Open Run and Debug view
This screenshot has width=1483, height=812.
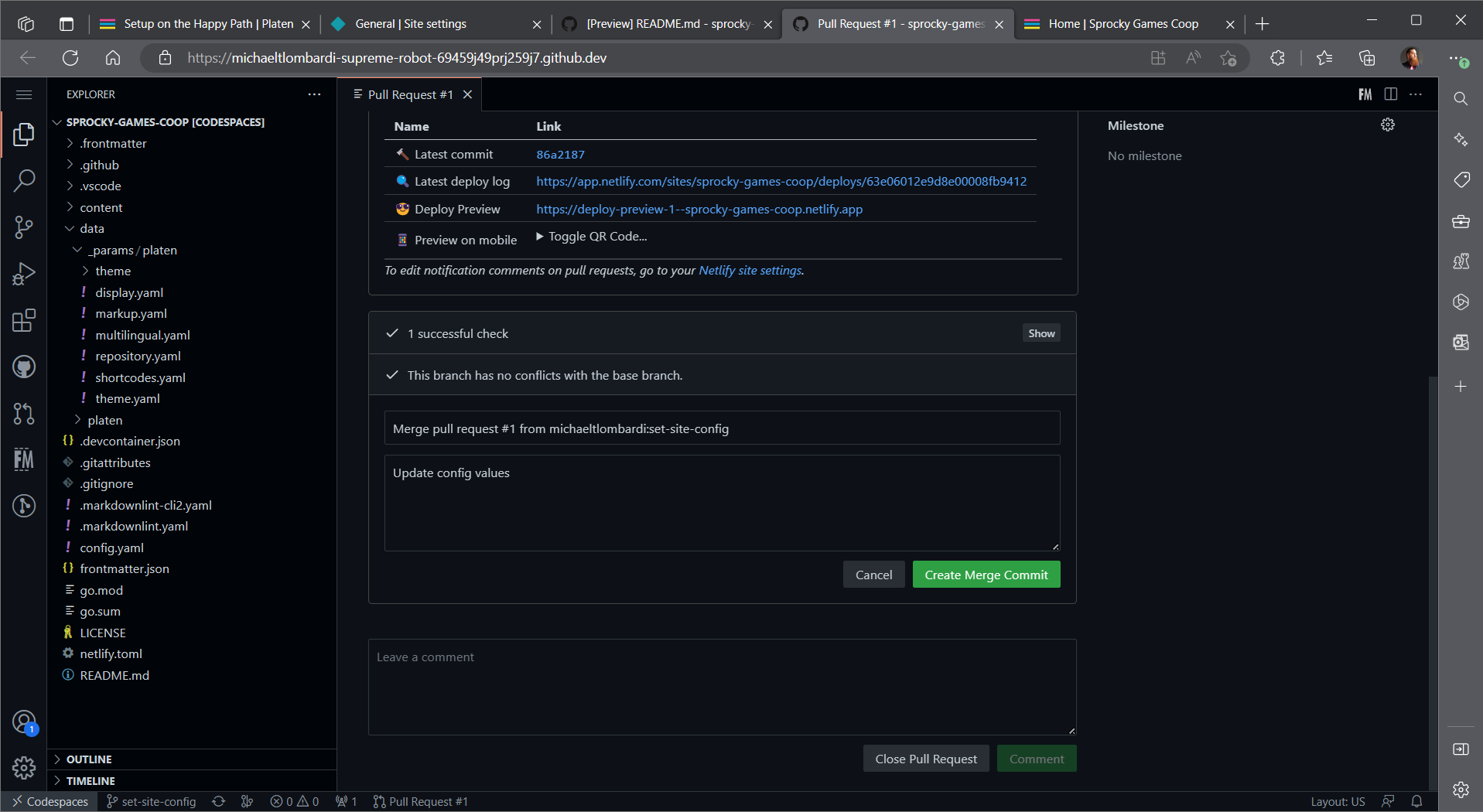coord(24,274)
